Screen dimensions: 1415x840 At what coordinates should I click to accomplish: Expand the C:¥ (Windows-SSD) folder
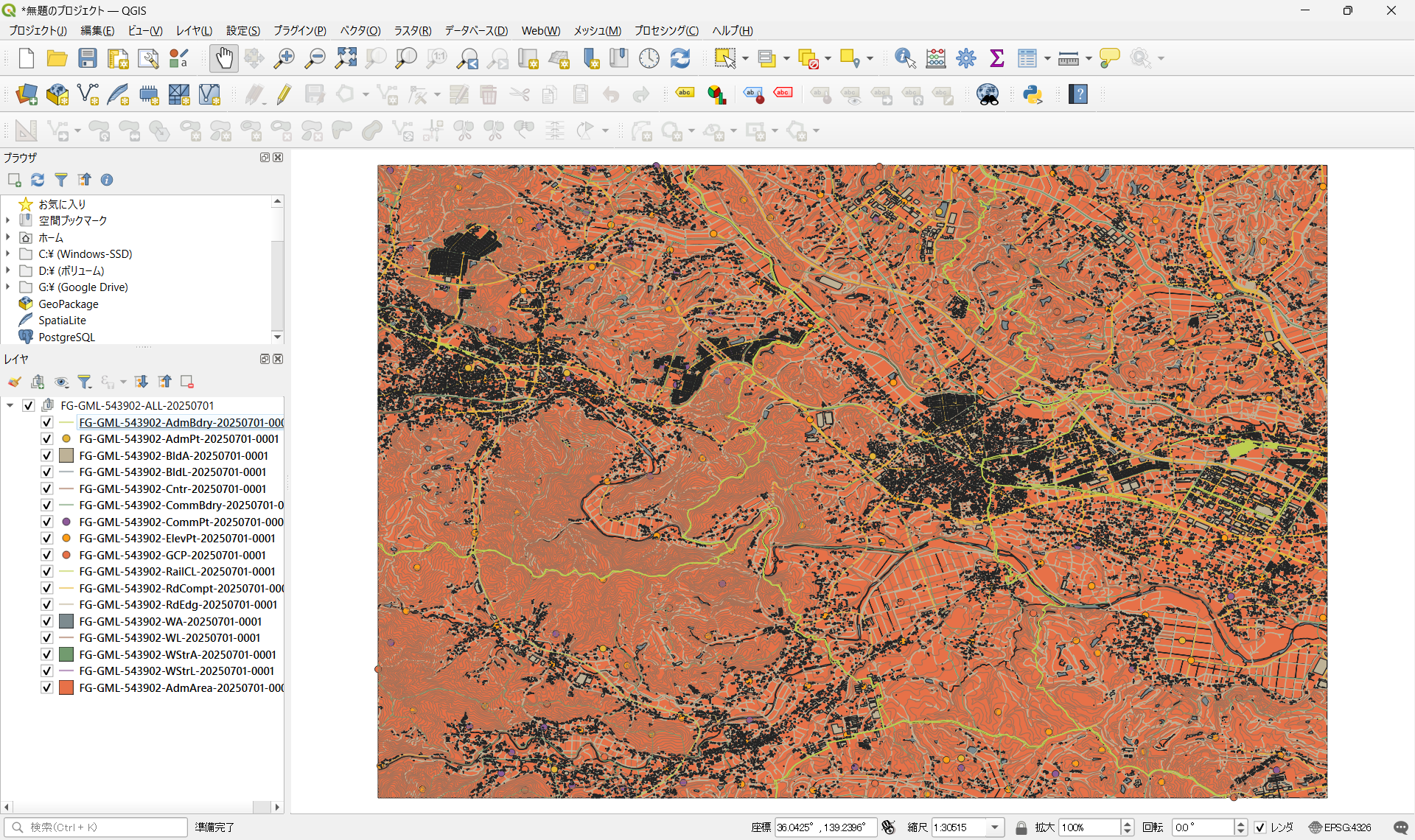pyautogui.click(x=8, y=253)
